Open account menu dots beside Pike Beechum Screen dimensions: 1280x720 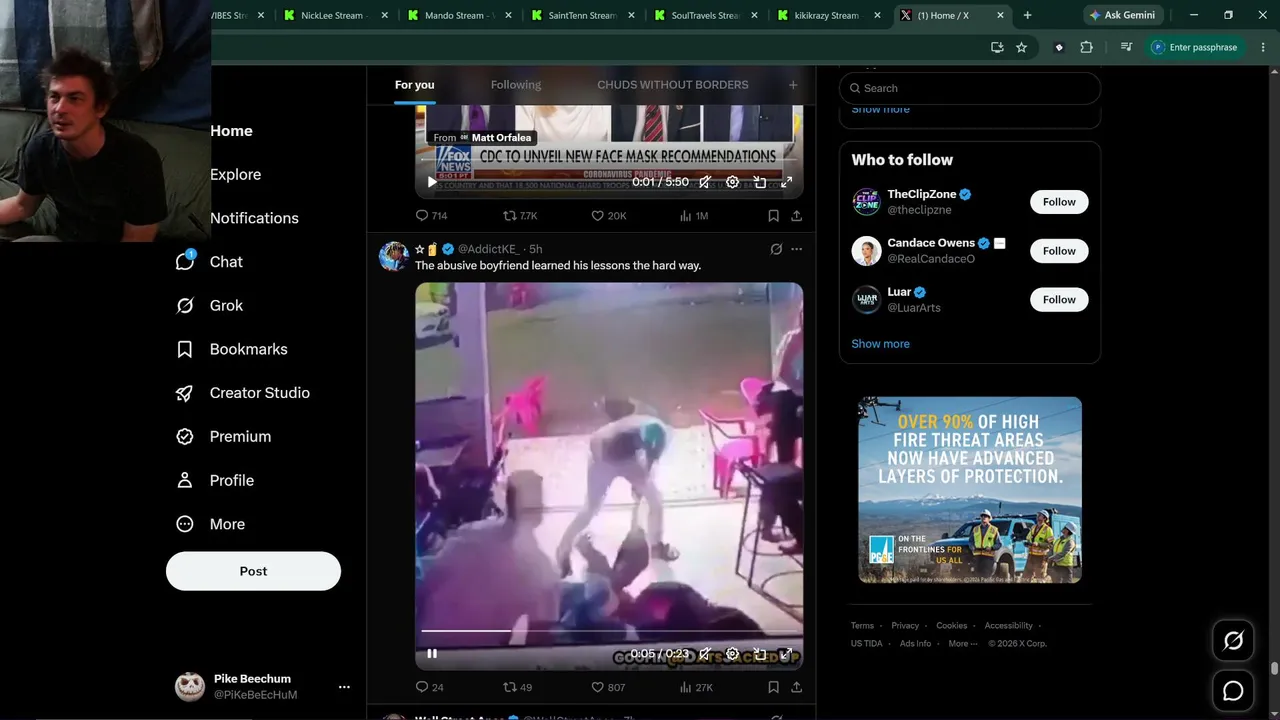(x=344, y=687)
